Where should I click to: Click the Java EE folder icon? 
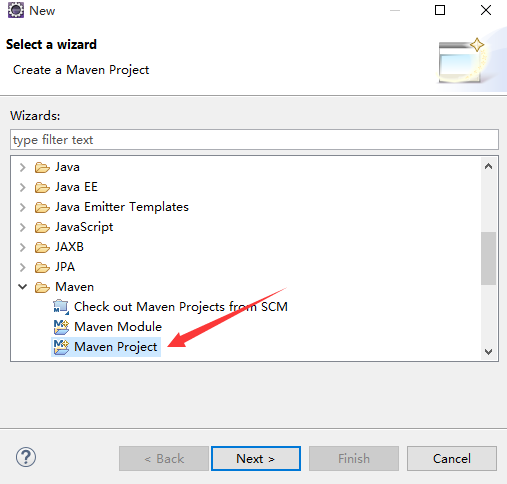pyautogui.click(x=42, y=187)
